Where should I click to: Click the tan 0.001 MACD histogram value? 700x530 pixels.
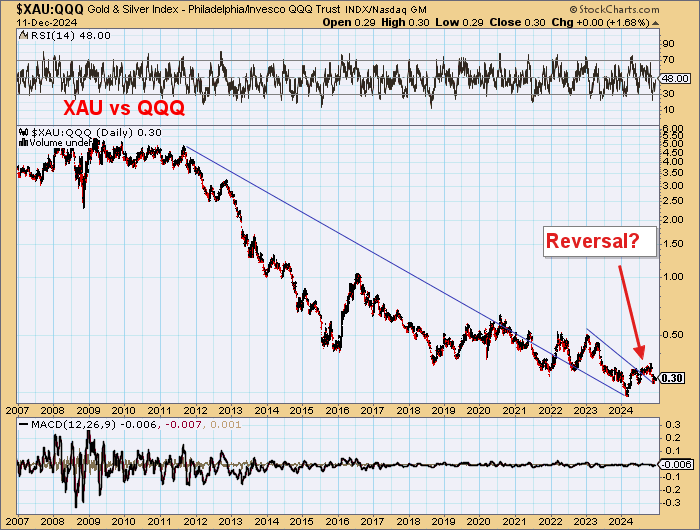coord(226,425)
